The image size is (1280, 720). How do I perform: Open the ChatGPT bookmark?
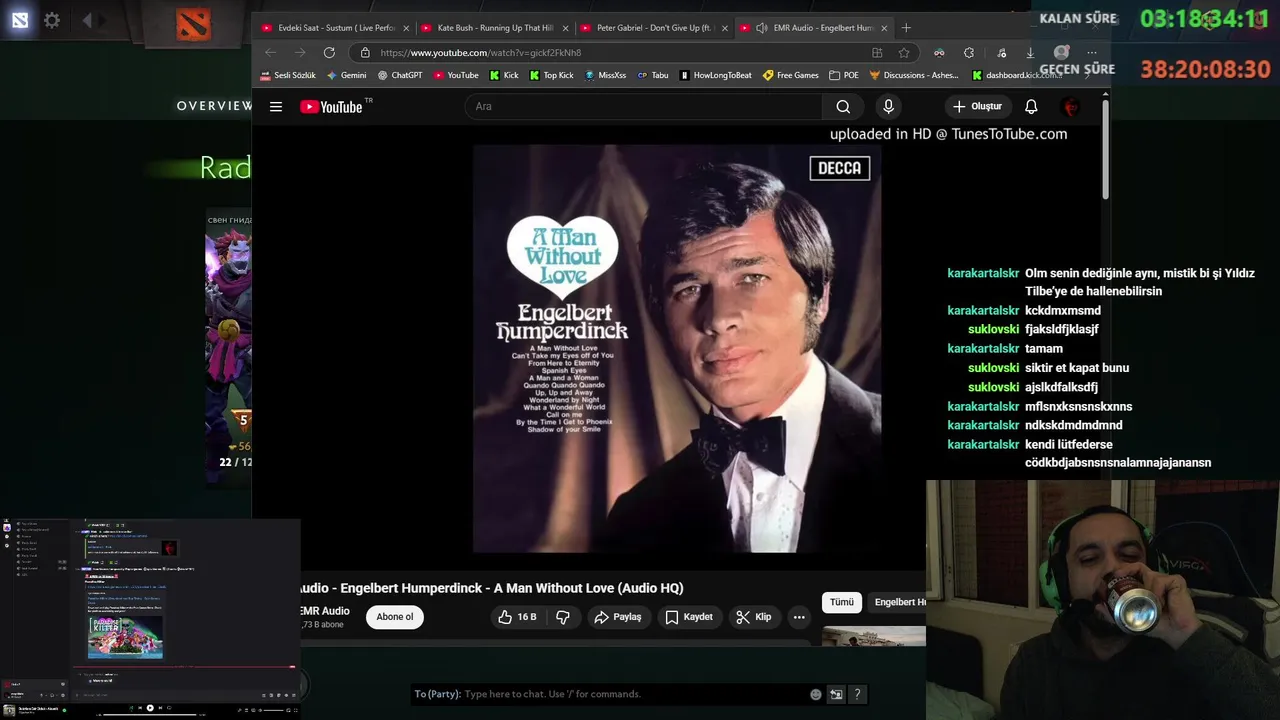click(x=400, y=75)
